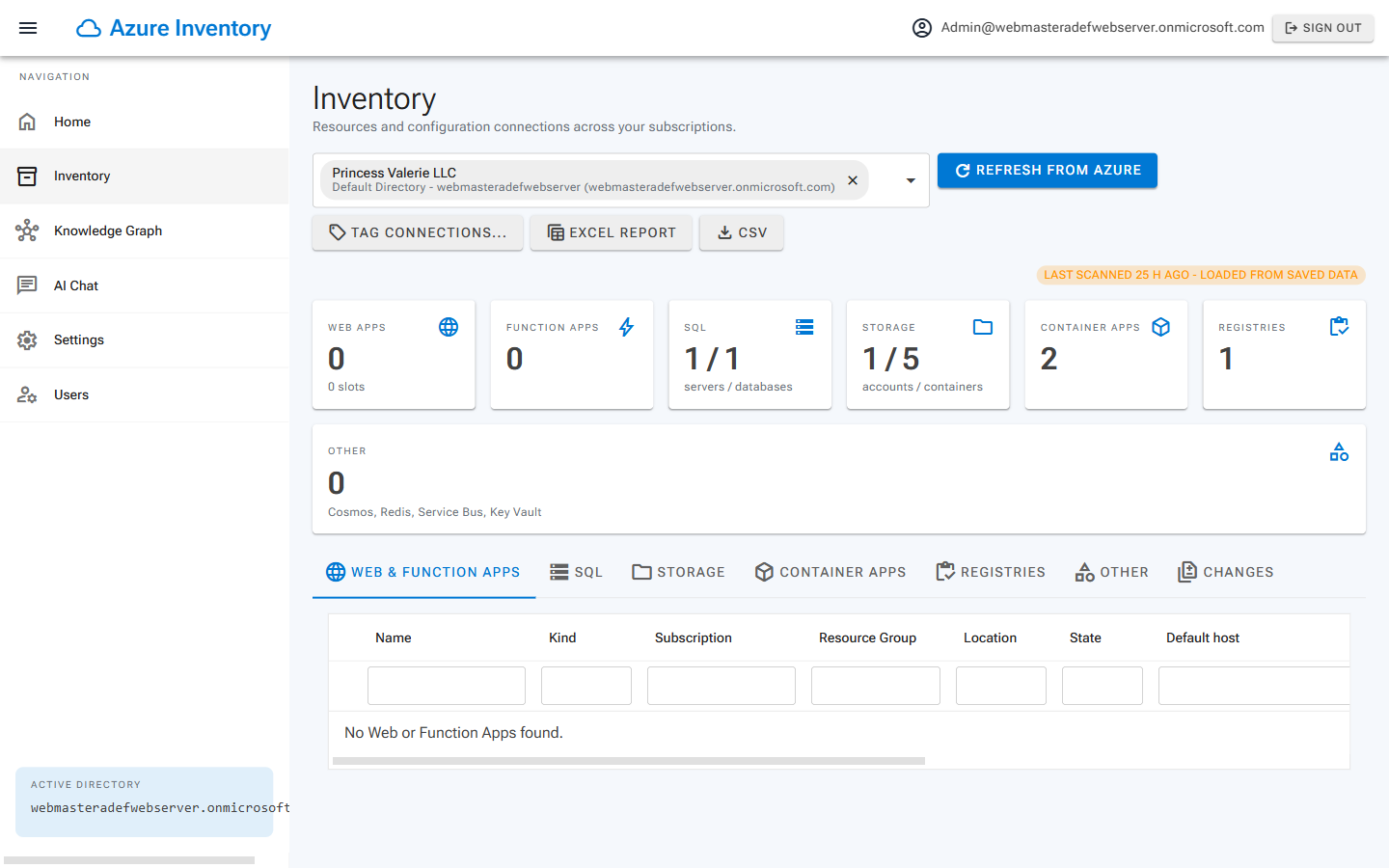
Task: Click the Location column filter field
Action: pyautogui.click(x=1001, y=686)
